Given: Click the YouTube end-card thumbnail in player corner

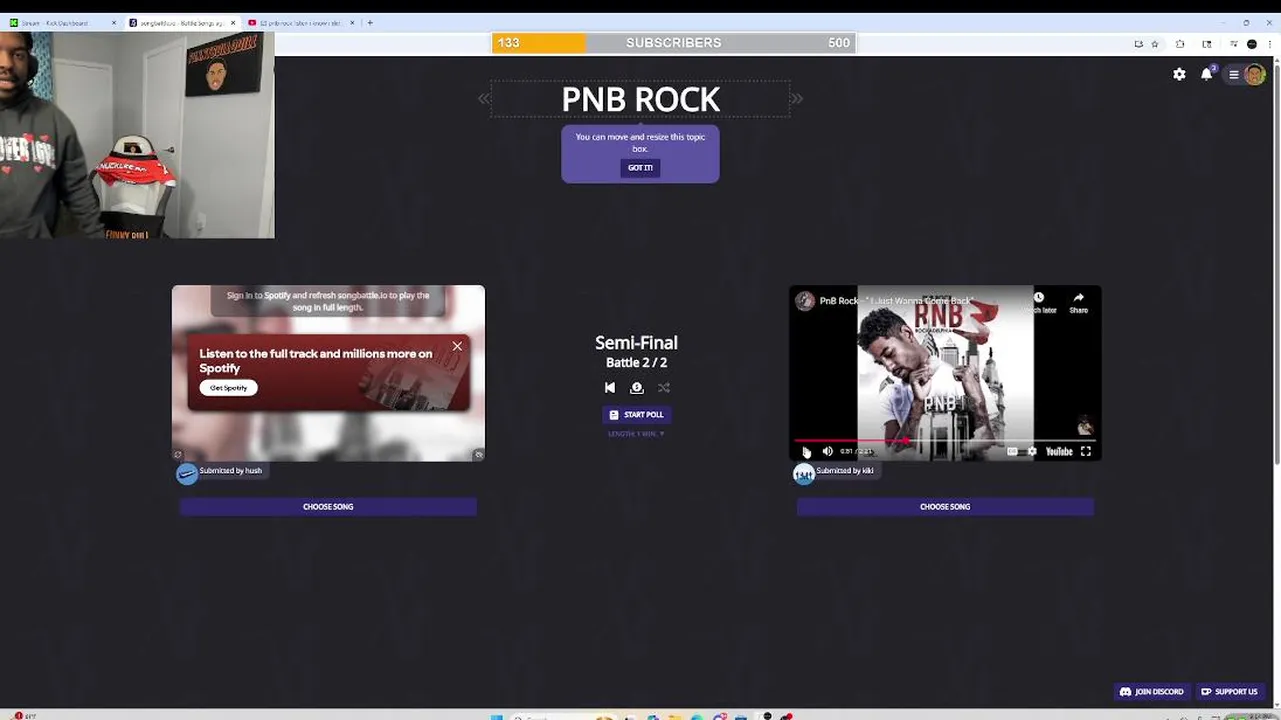Looking at the screenshot, I should (1085, 426).
